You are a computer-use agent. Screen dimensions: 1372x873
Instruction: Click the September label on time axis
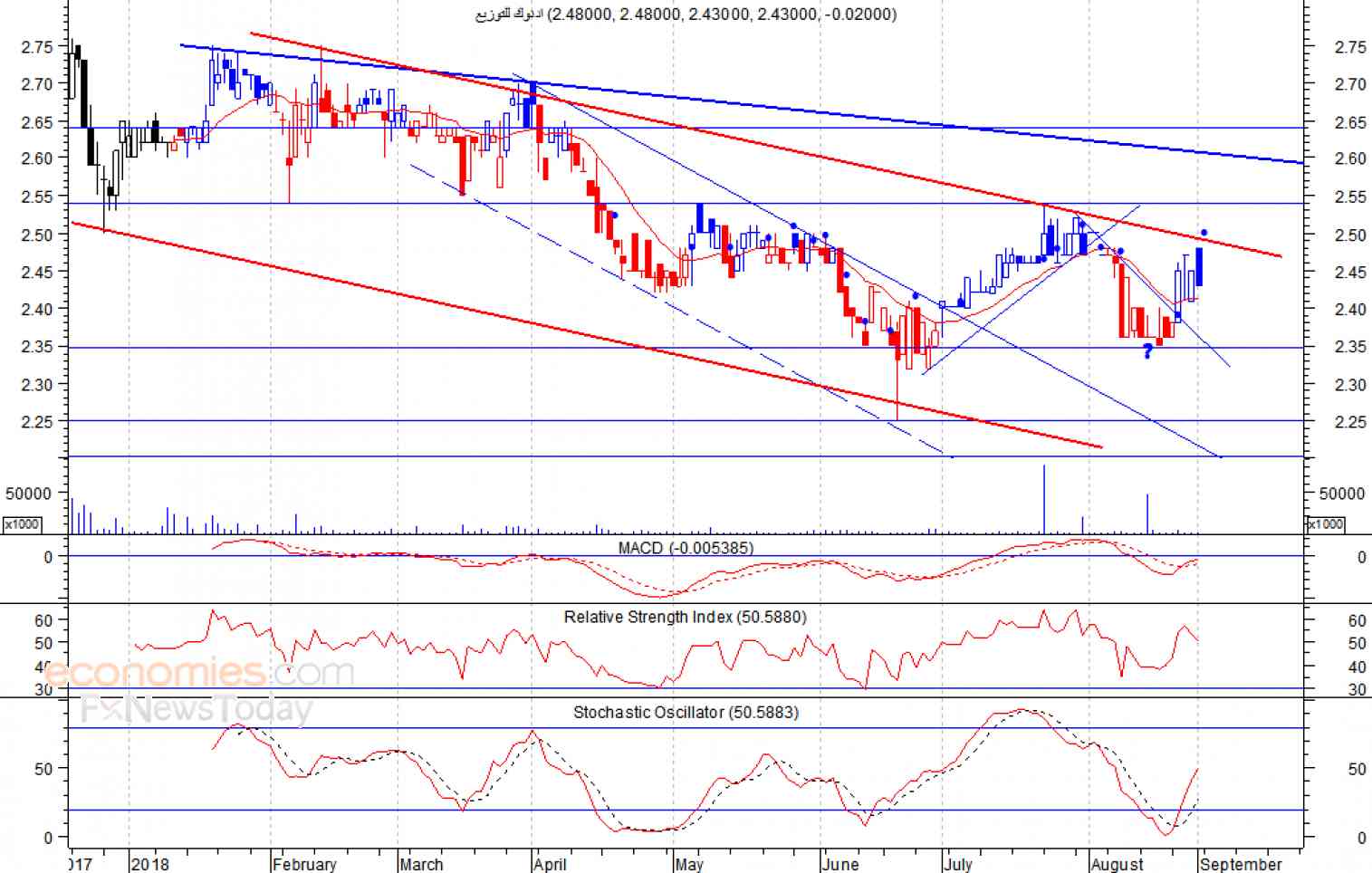(x=1241, y=864)
